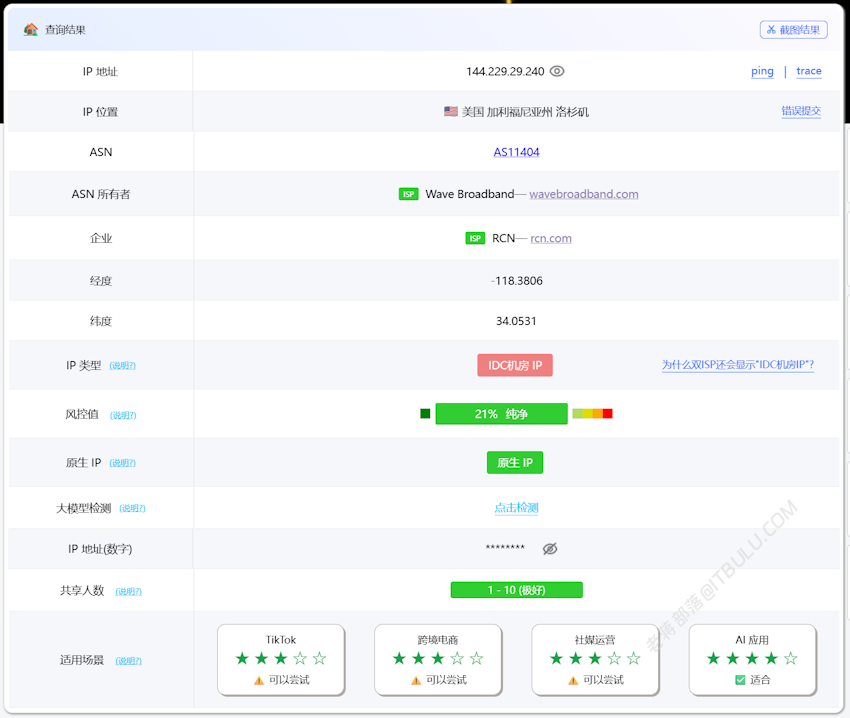850x718 pixels.
Task: Reveal hidden numeric IP with crossed-eye icon
Action: pyautogui.click(x=550, y=549)
